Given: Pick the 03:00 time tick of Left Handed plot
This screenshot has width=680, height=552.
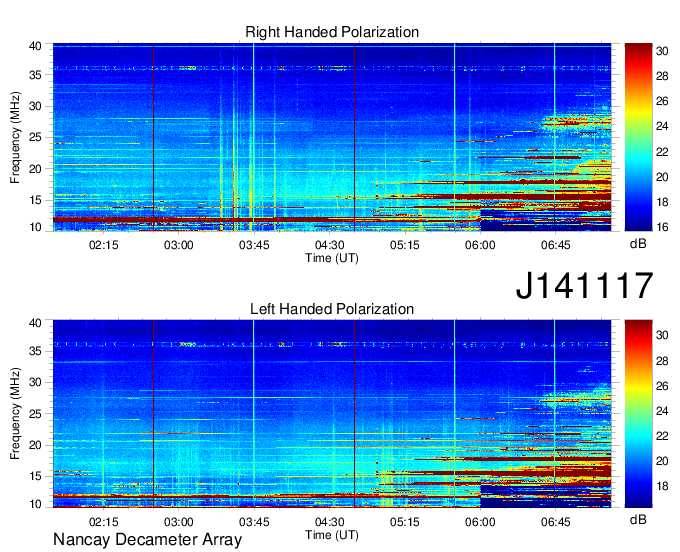Looking at the screenshot, I should click(179, 522).
